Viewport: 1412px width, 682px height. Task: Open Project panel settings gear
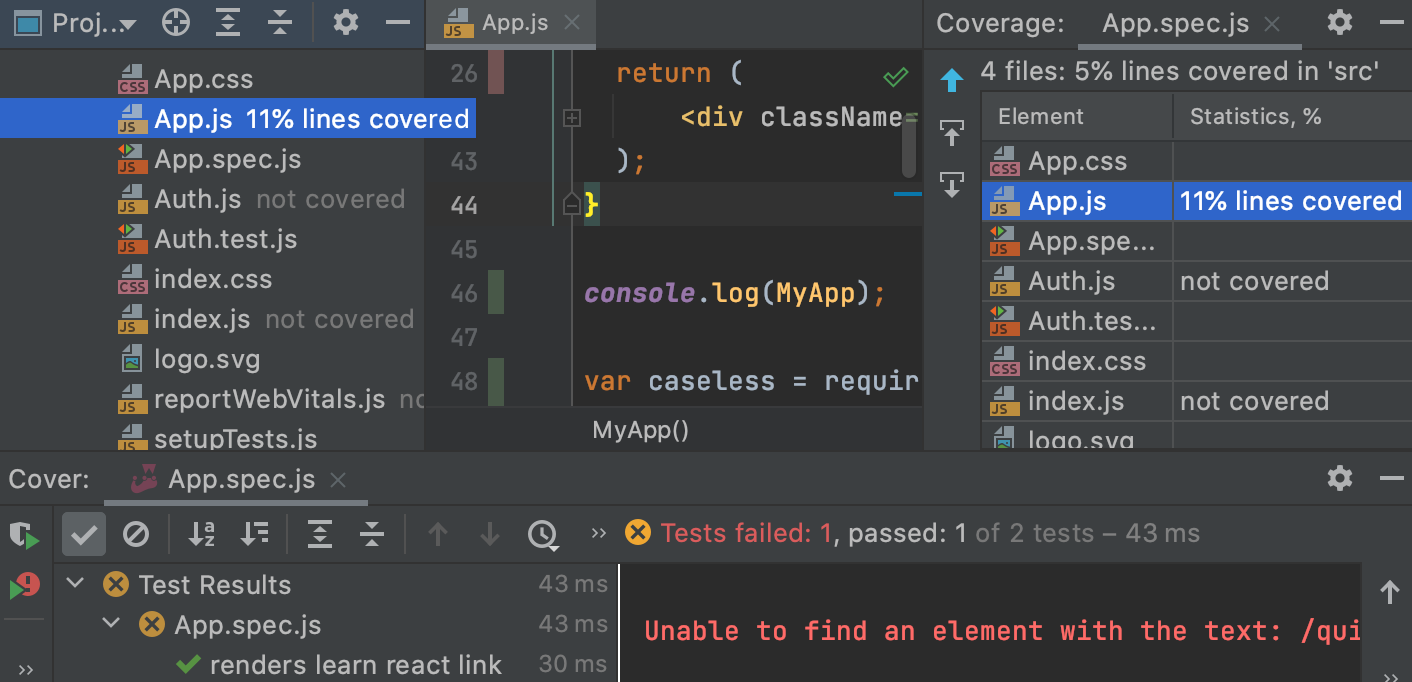[346, 22]
